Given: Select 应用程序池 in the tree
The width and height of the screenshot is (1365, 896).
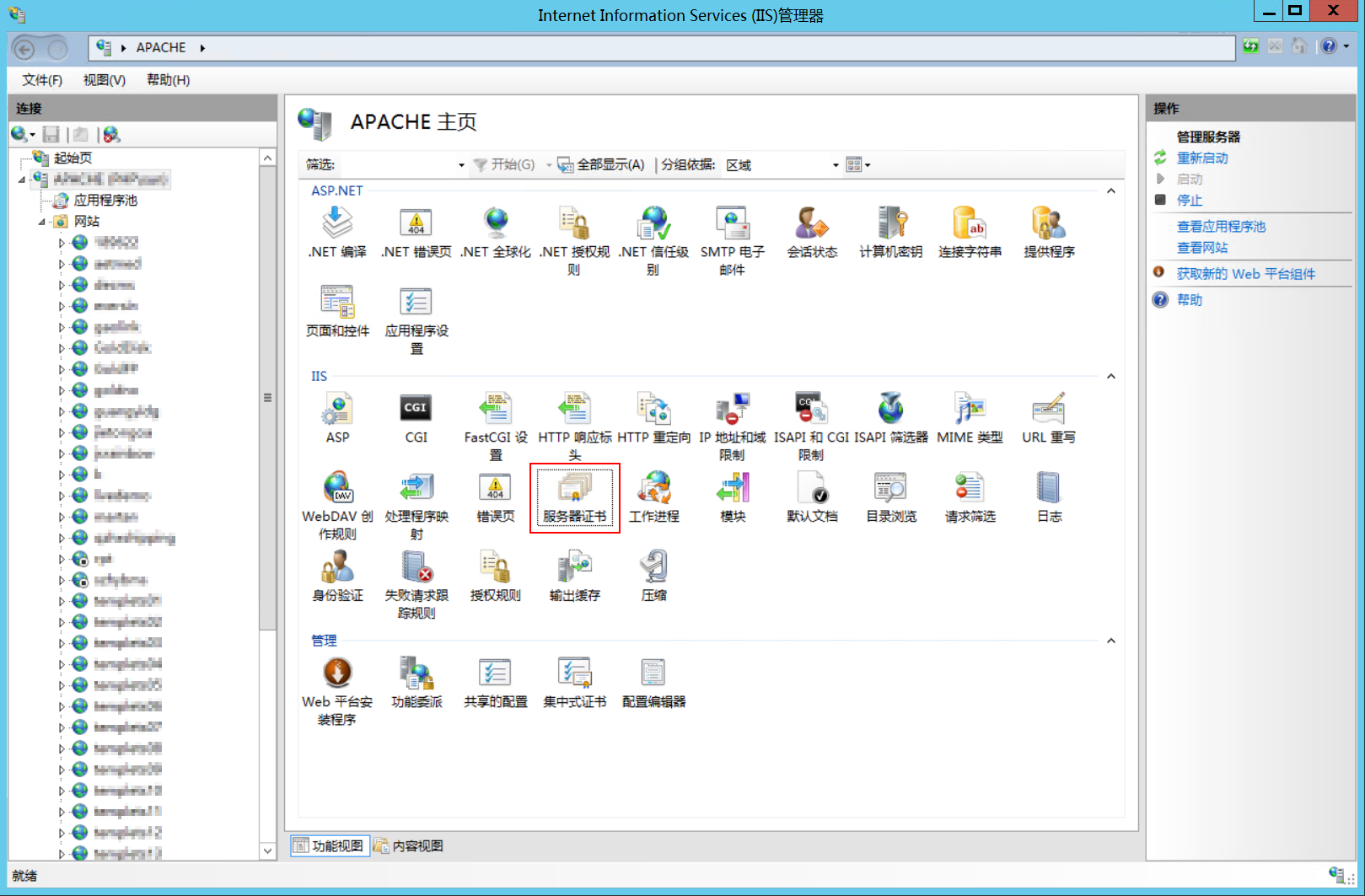Looking at the screenshot, I should 105,200.
